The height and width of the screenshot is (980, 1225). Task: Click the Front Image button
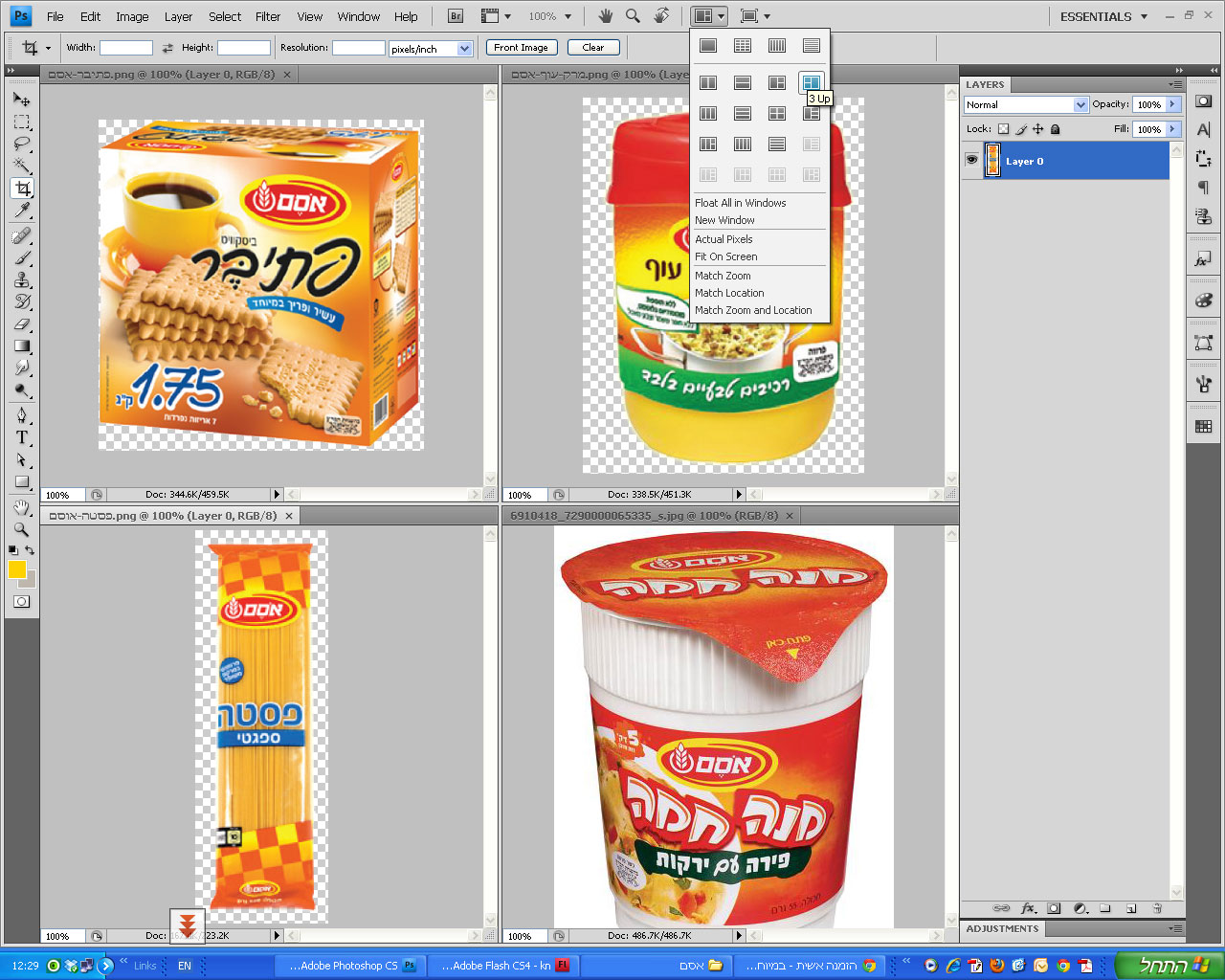tap(521, 48)
